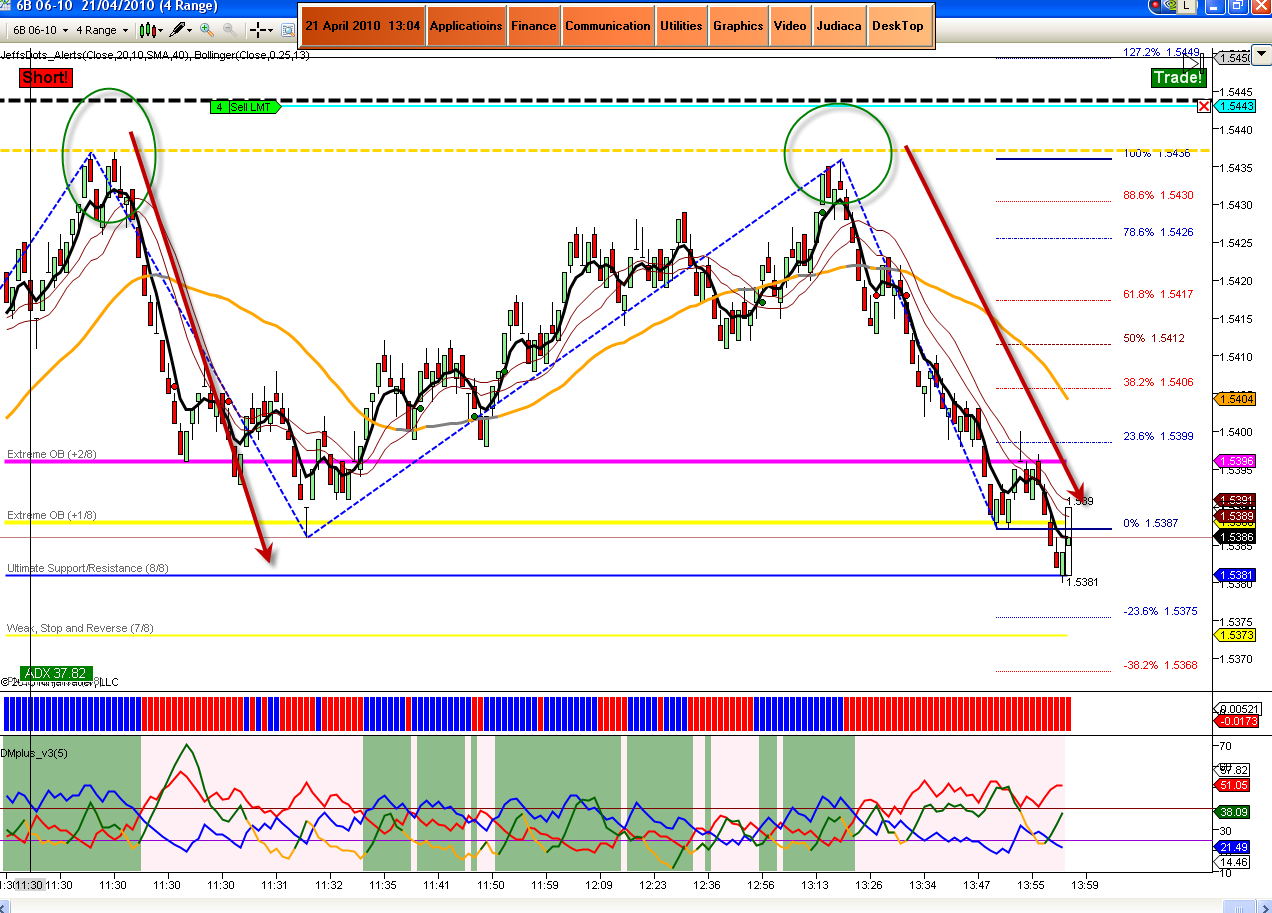Open the Judiaca launcher tab
Viewport: 1272px width, 913px height.
point(839,26)
